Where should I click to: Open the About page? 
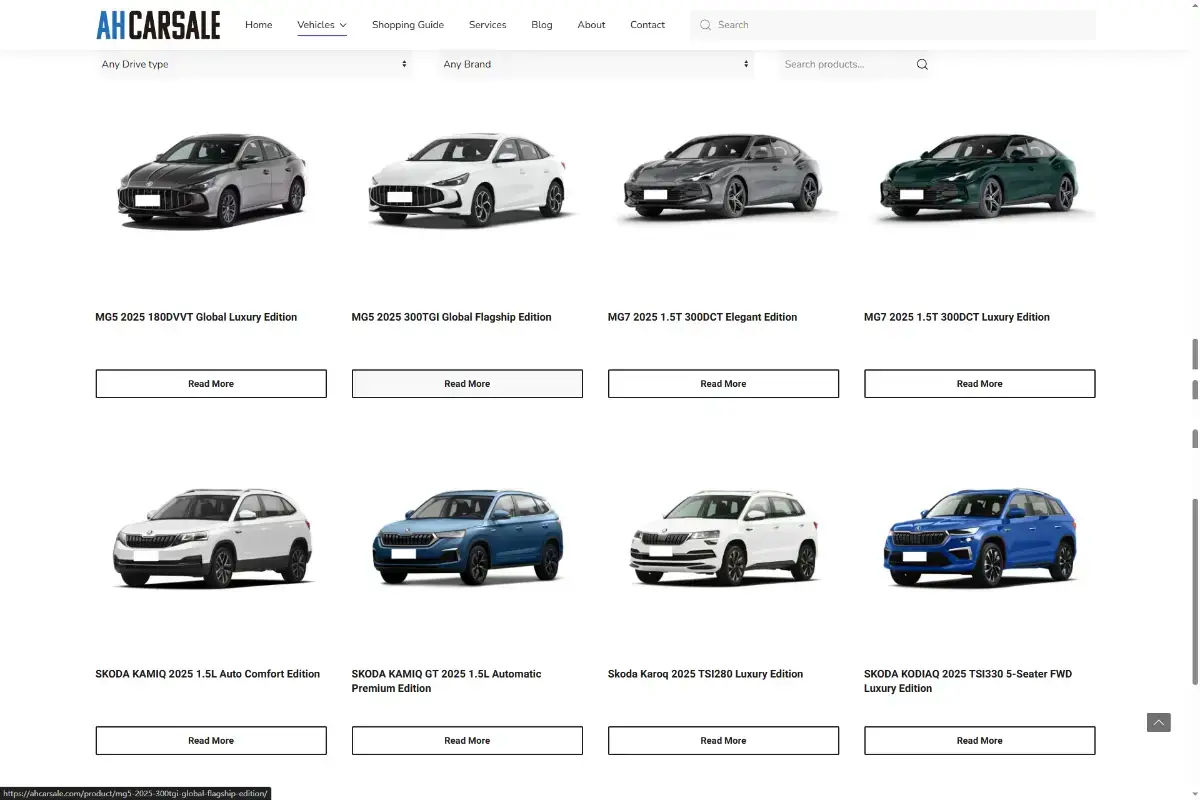tap(591, 25)
